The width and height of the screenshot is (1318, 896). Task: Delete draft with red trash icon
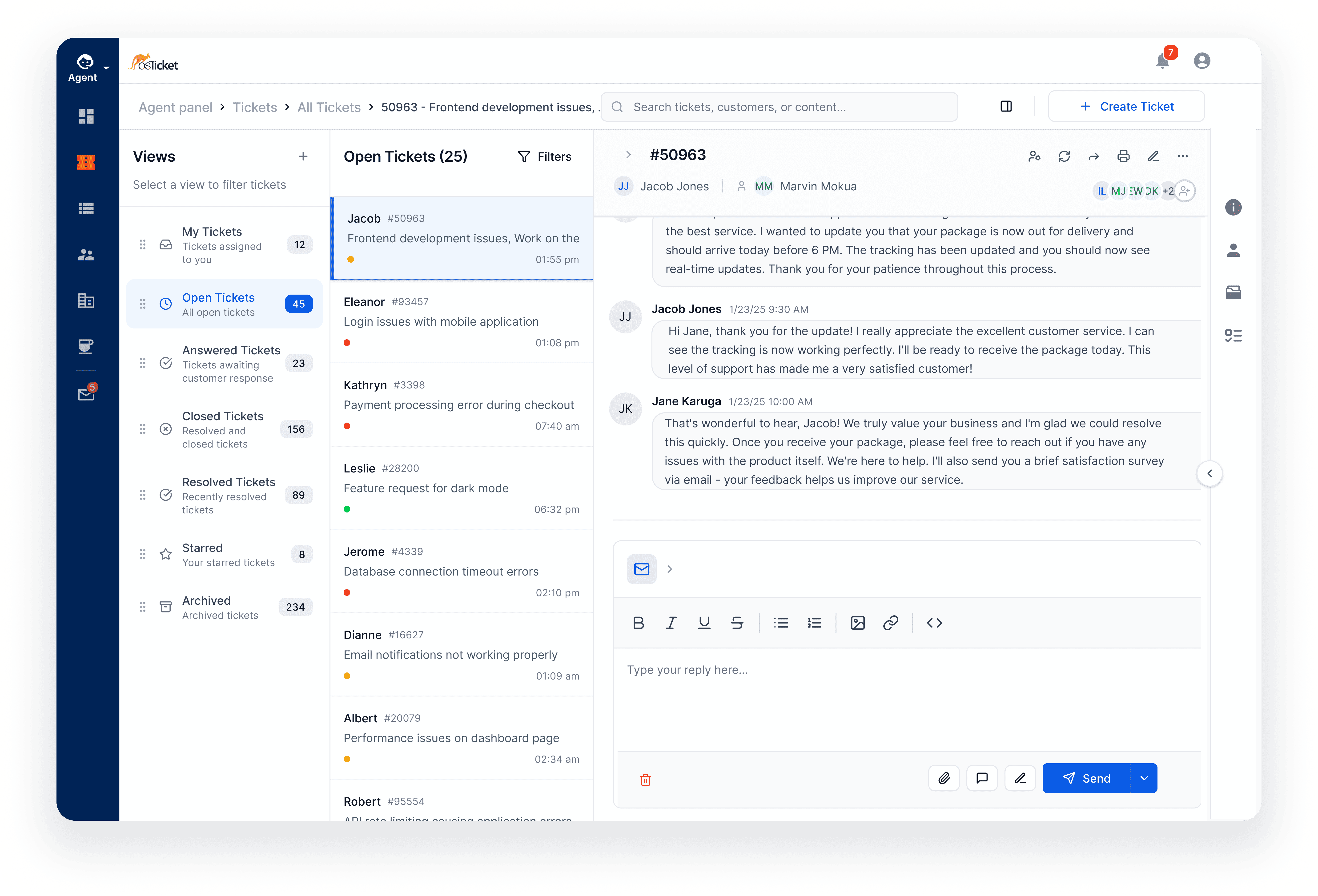point(645,780)
